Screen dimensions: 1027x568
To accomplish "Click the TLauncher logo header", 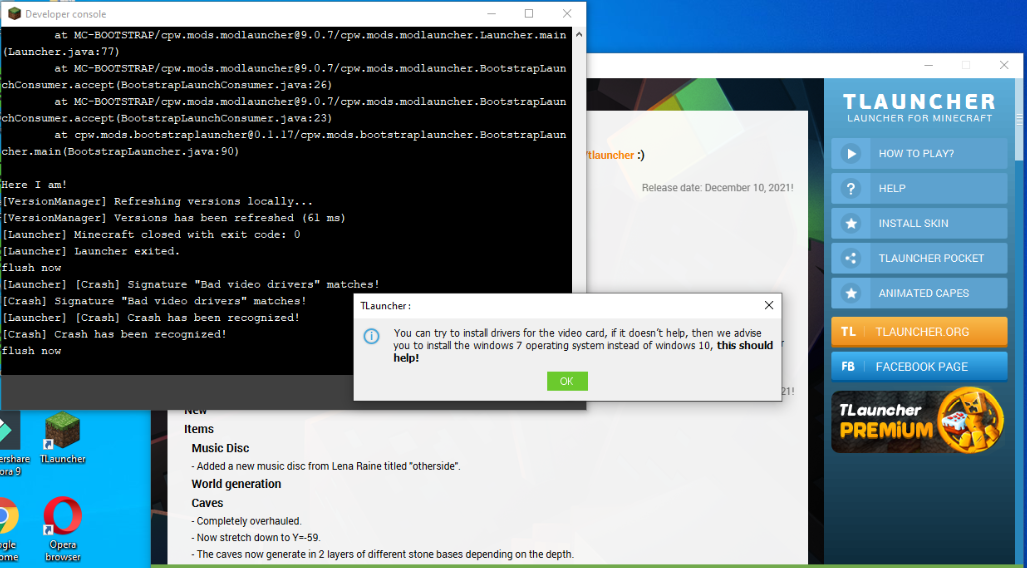I will click(919, 107).
